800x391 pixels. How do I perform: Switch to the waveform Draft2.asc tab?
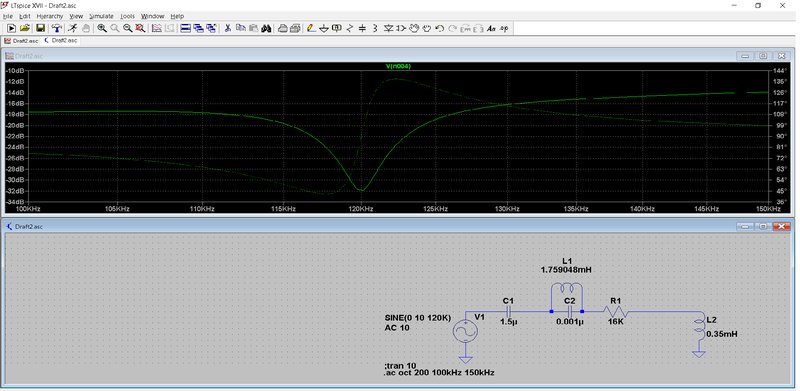(21, 40)
